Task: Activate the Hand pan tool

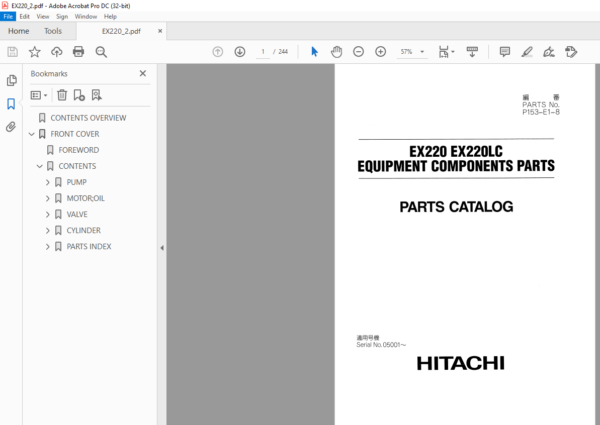Action: 336,52
